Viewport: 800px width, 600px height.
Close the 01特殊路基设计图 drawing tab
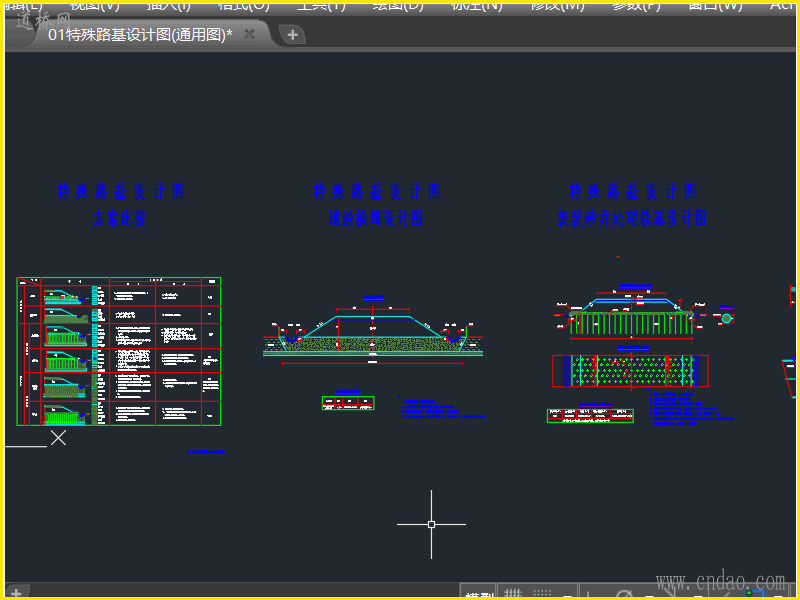(250, 34)
